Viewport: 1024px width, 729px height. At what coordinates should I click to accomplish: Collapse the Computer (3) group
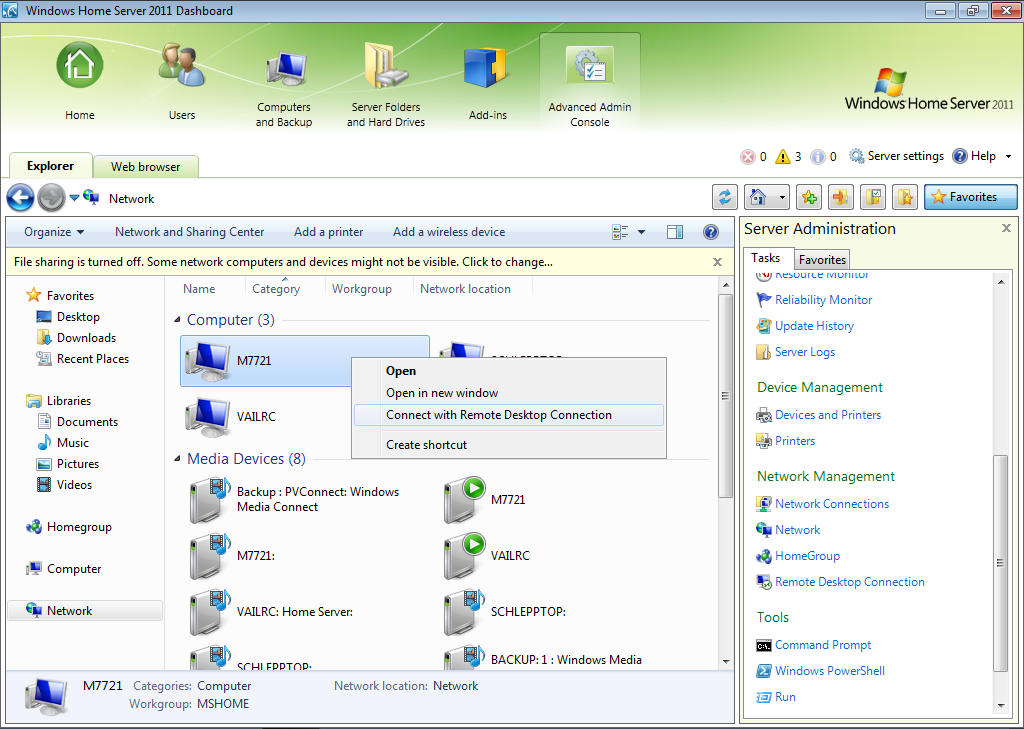click(178, 320)
